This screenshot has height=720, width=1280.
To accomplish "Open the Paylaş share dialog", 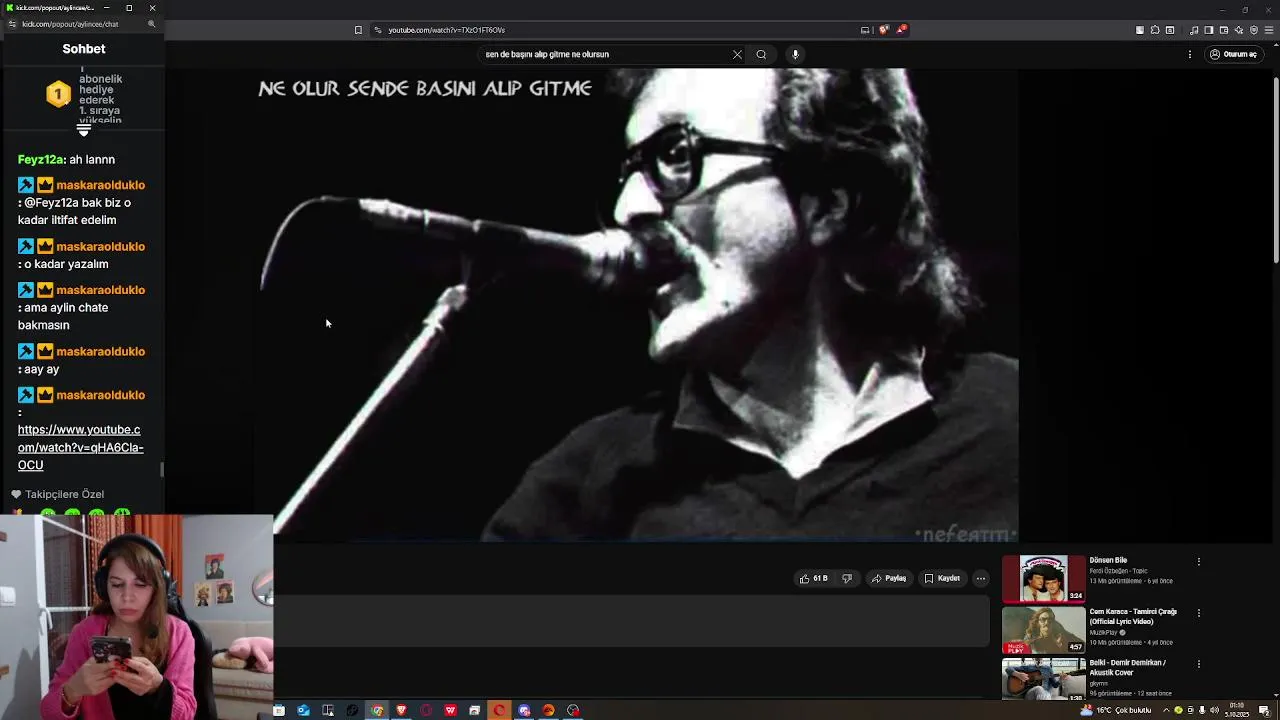I will [888, 578].
